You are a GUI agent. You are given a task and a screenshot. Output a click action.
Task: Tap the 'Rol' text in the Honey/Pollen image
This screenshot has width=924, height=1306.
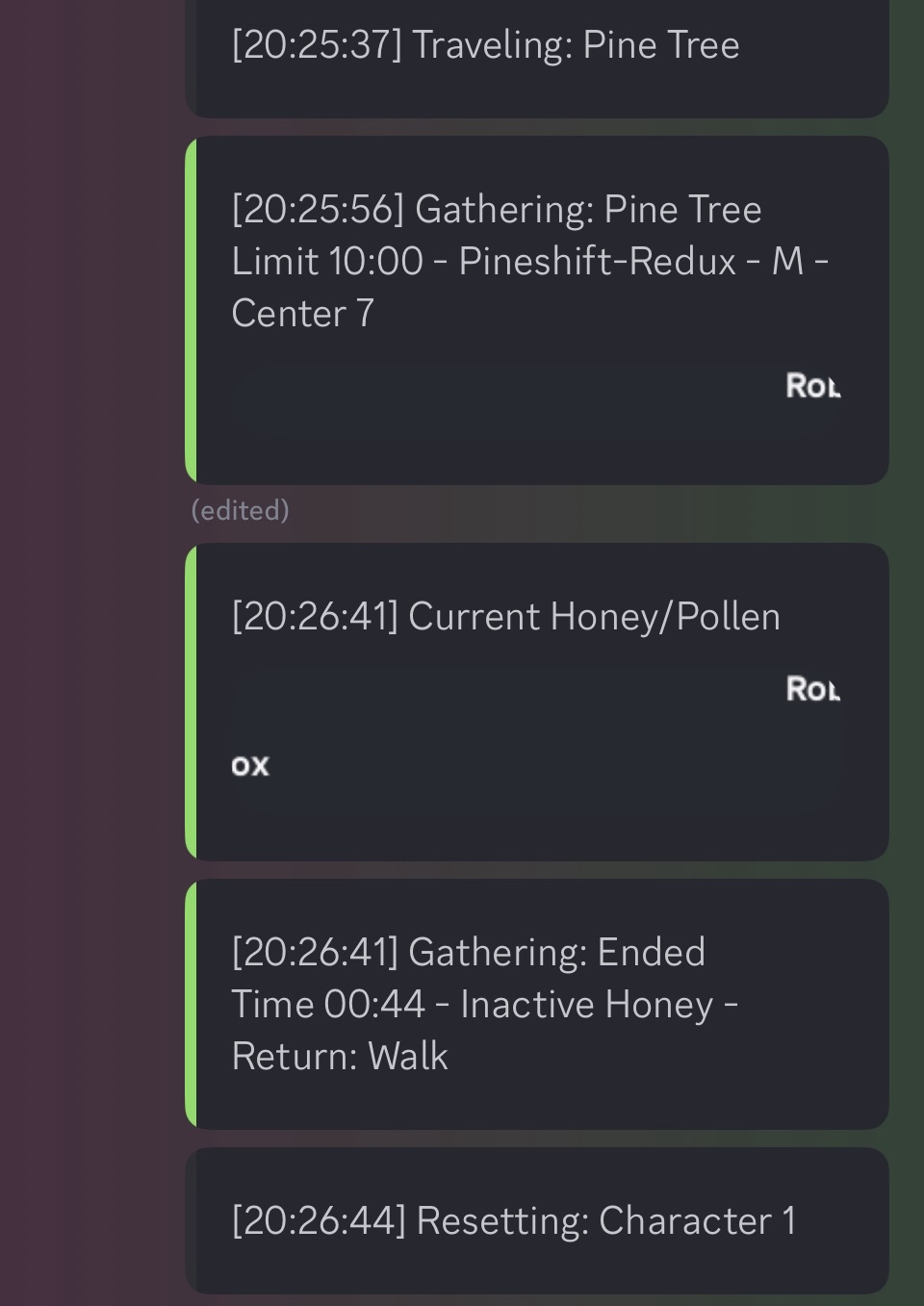[x=812, y=689]
